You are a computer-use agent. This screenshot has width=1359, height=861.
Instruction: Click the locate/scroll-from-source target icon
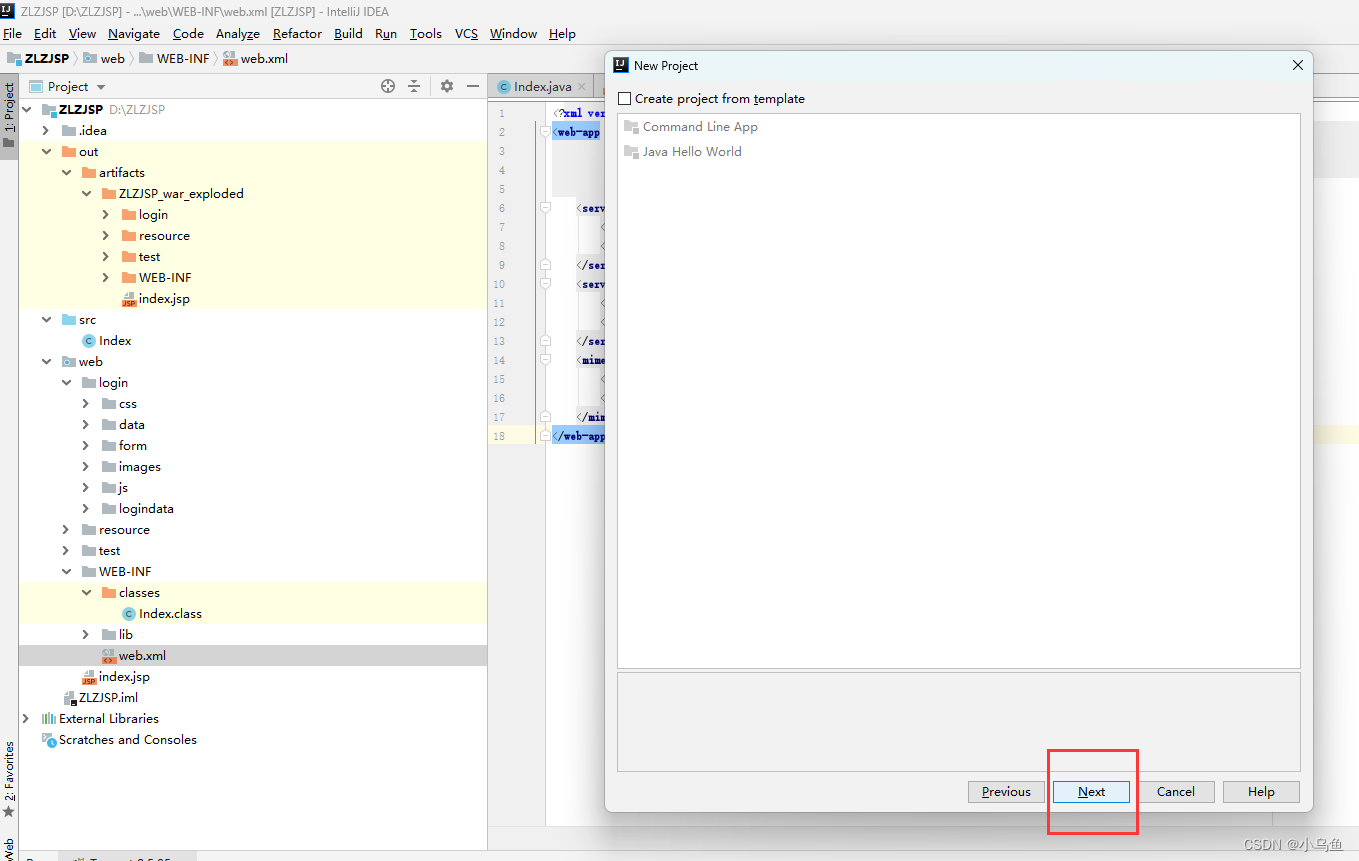[x=388, y=86]
